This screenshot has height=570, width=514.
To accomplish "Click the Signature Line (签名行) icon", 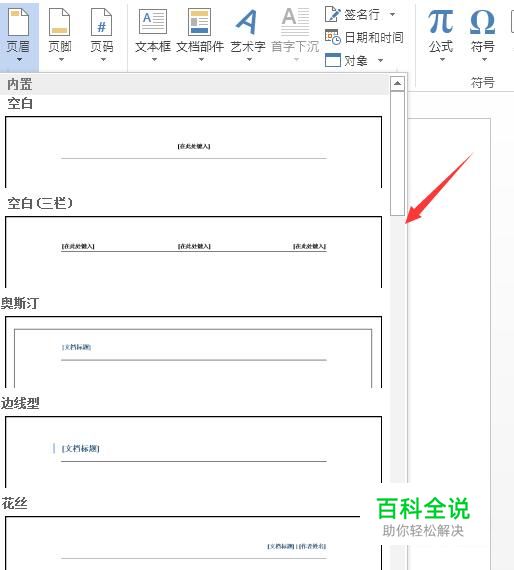I will click(x=332, y=14).
